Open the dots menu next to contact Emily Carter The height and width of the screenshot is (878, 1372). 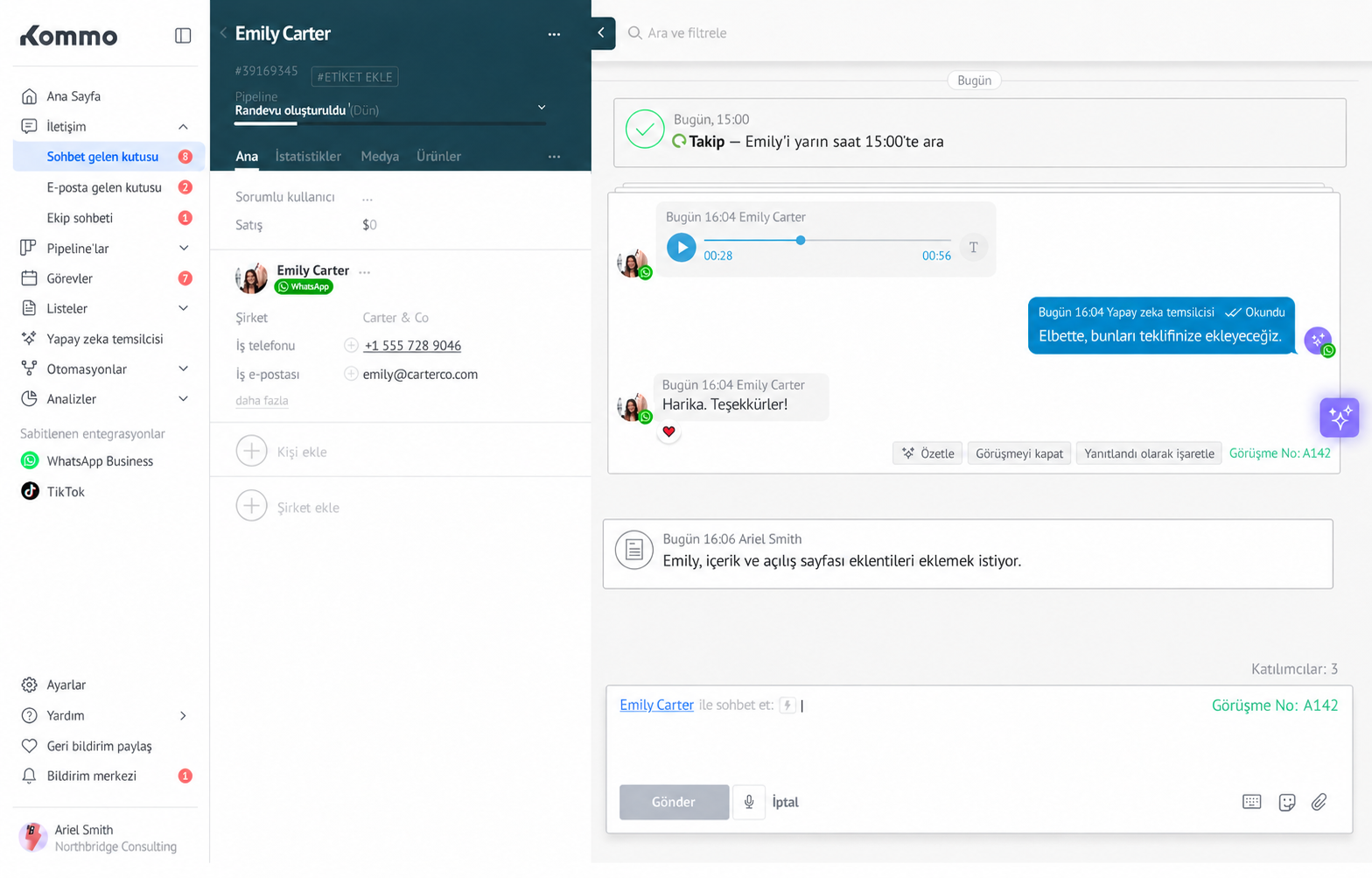[x=365, y=271]
